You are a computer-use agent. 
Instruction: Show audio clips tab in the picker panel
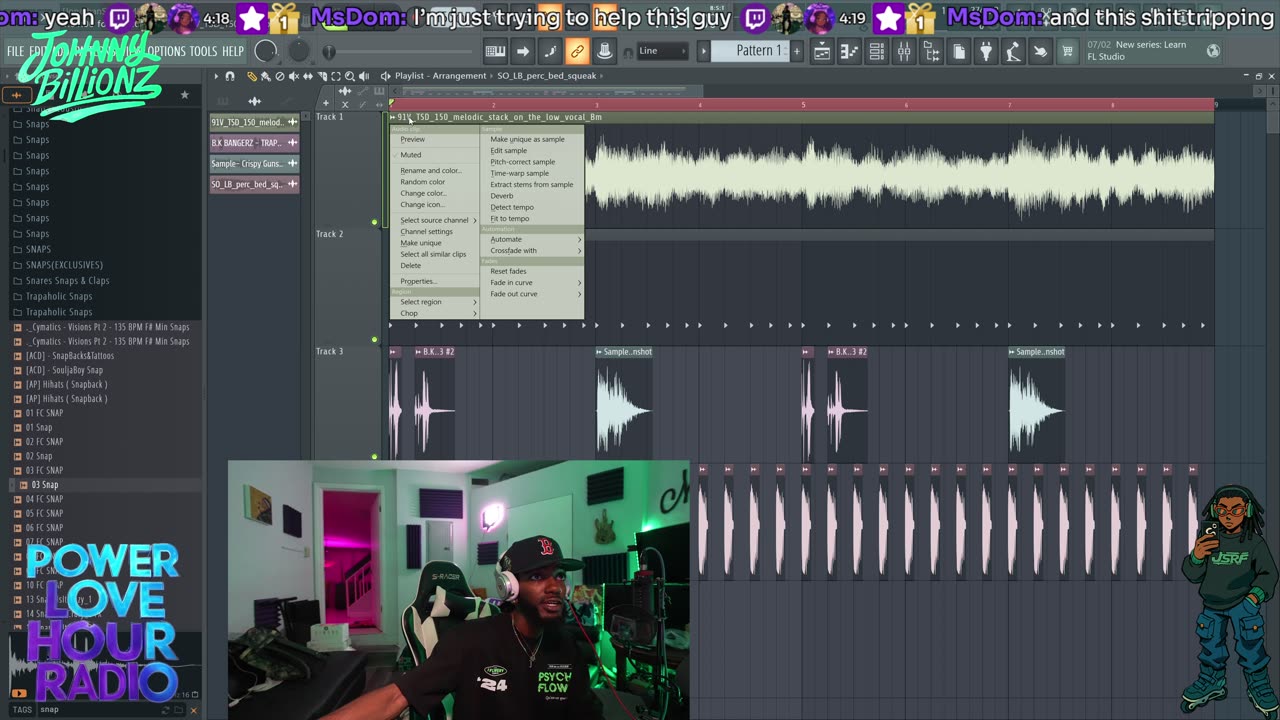click(x=254, y=101)
